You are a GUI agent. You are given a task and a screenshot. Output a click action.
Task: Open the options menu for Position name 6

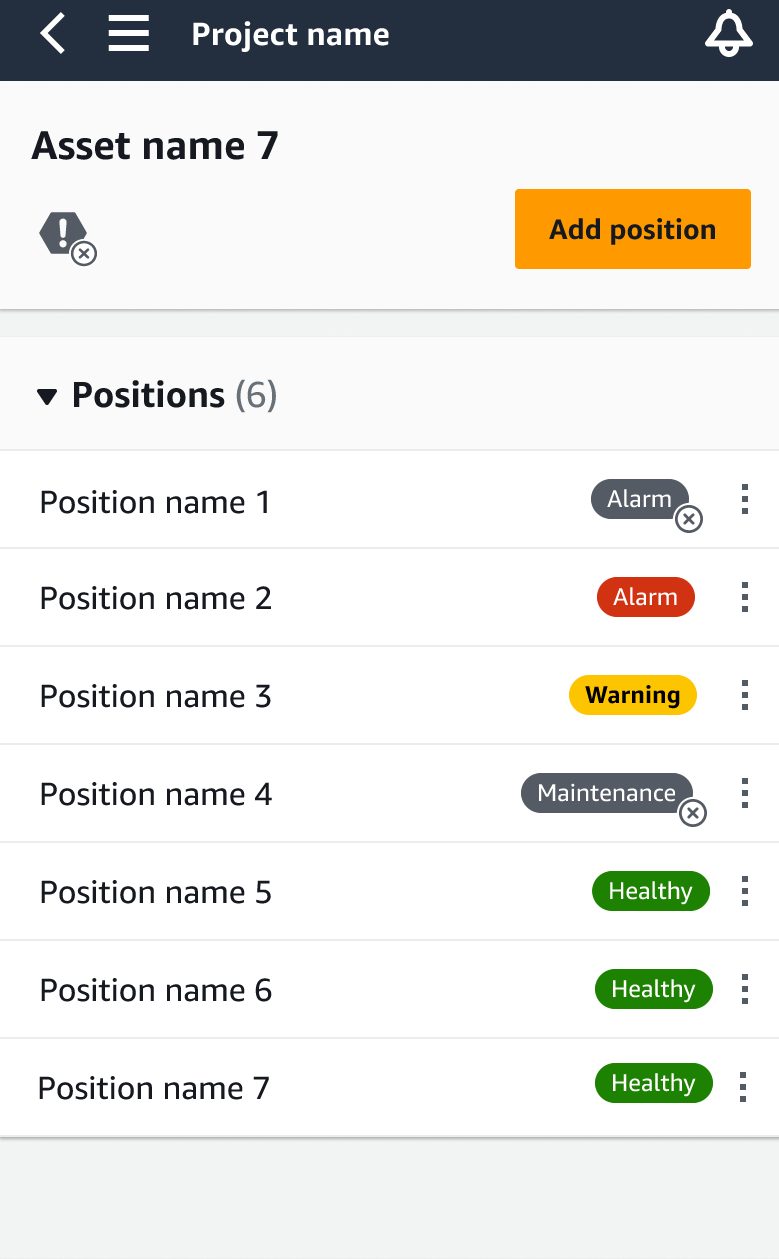click(744, 989)
